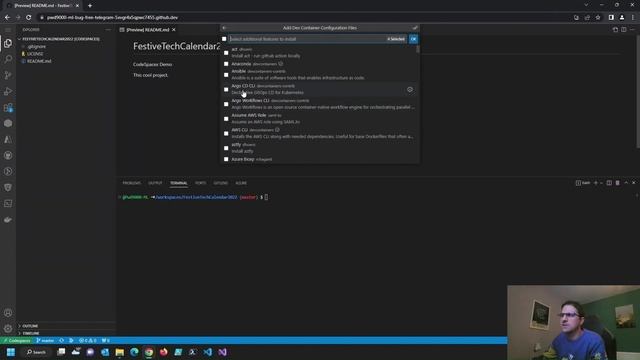Screen dimensions: 640x360
Task: Check the Argo CD CLI checkbox
Action: click(x=226, y=89)
